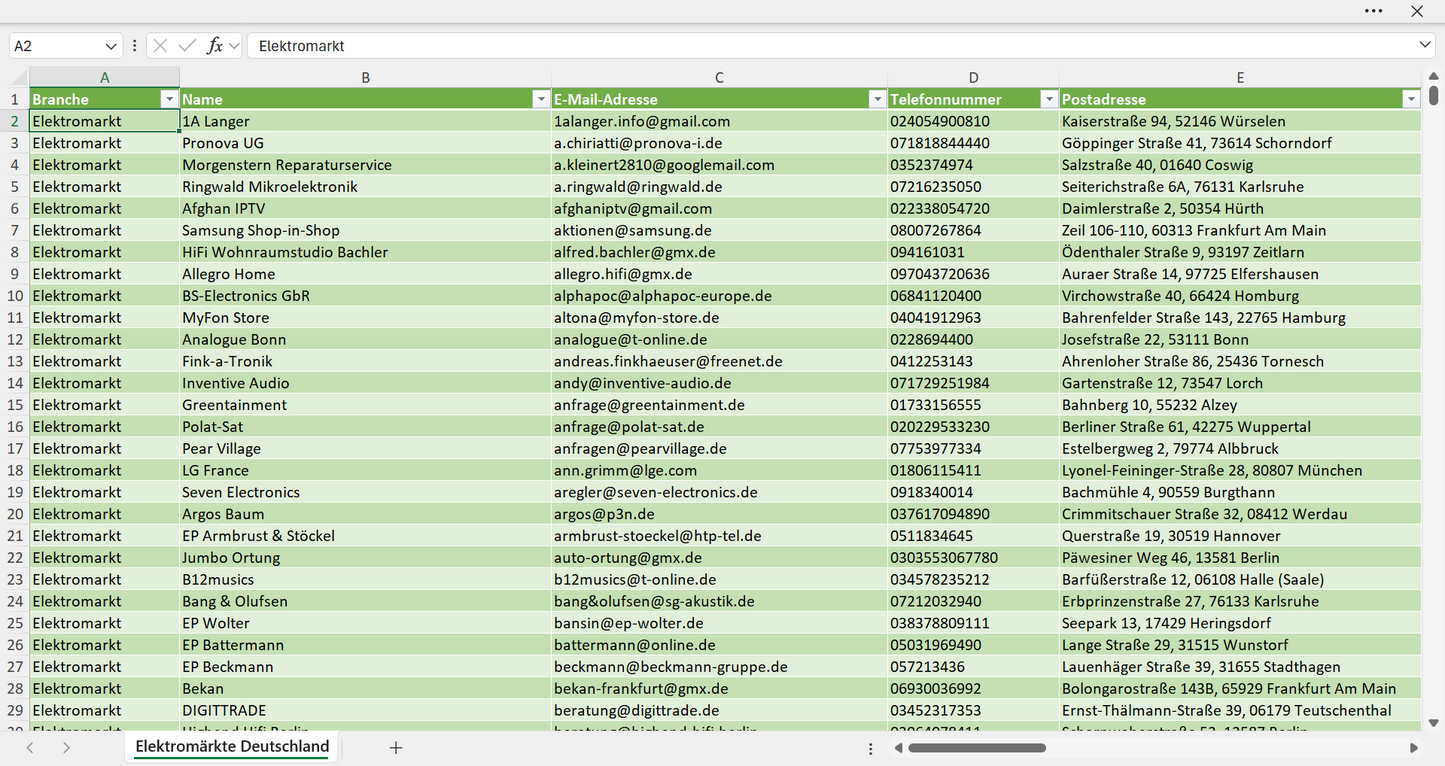
Task: Select the cell 'Pronova UG'
Action: pos(365,143)
